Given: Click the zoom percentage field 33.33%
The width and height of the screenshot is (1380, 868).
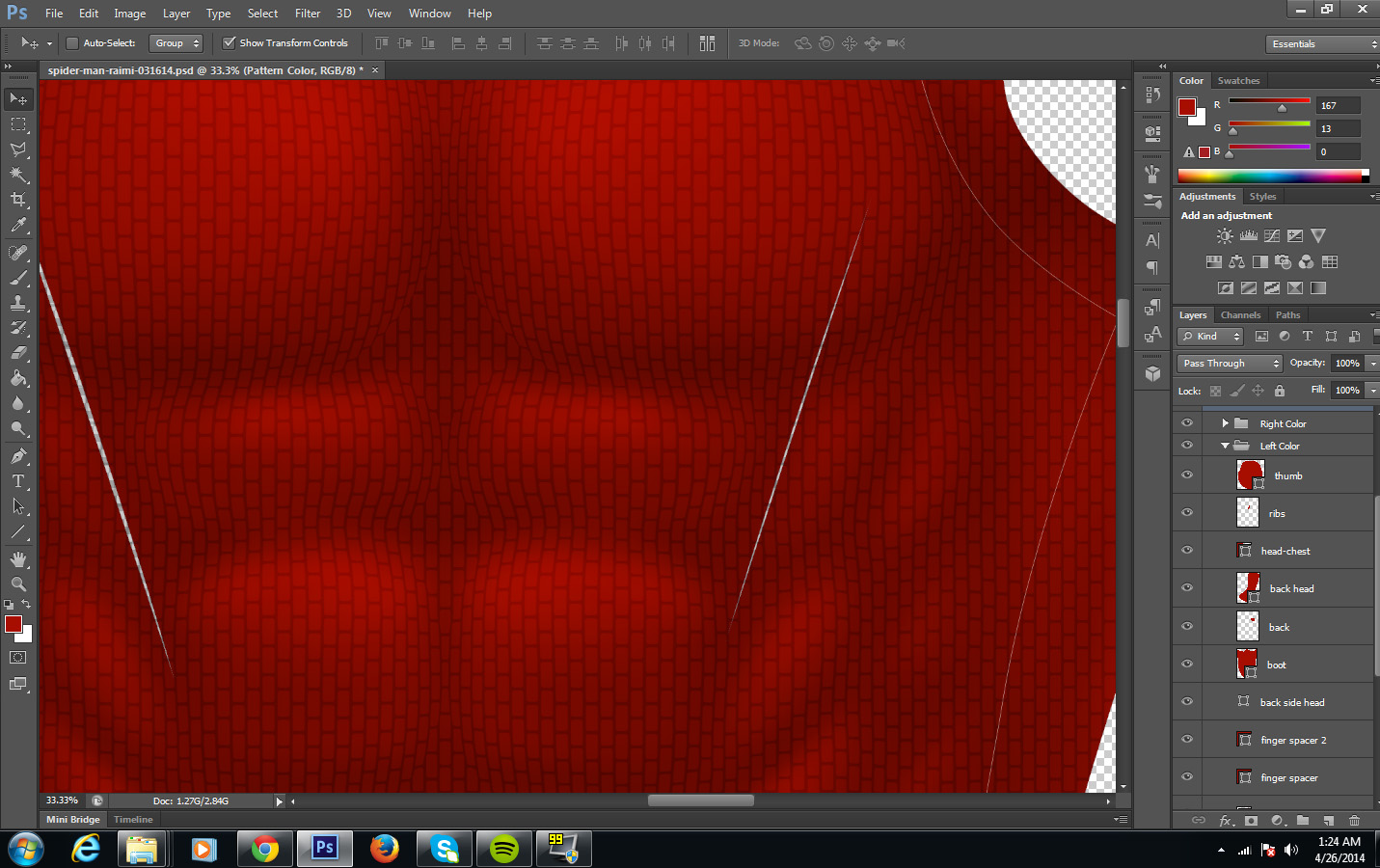Looking at the screenshot, I should pyautogui.click(x=63, y=800).
